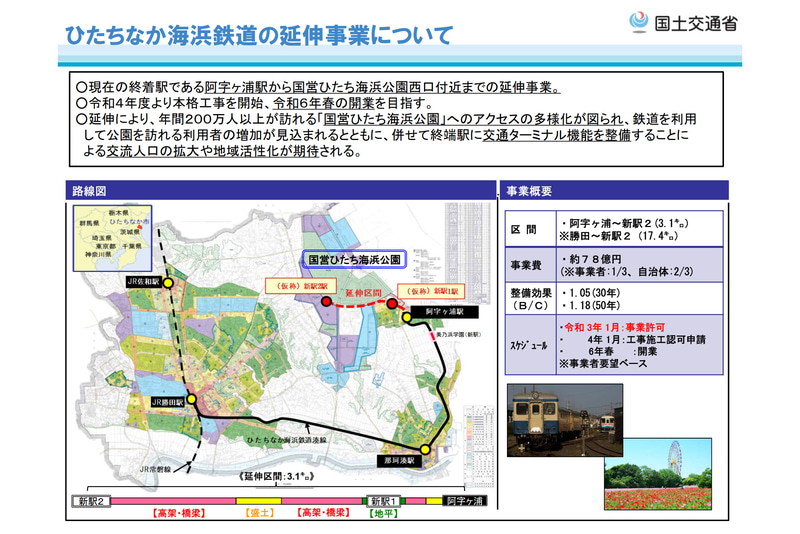This screenshot has height=534, width=800.
Task: Click the yellow station marker at 那珂湊駅
Action: 424,450
